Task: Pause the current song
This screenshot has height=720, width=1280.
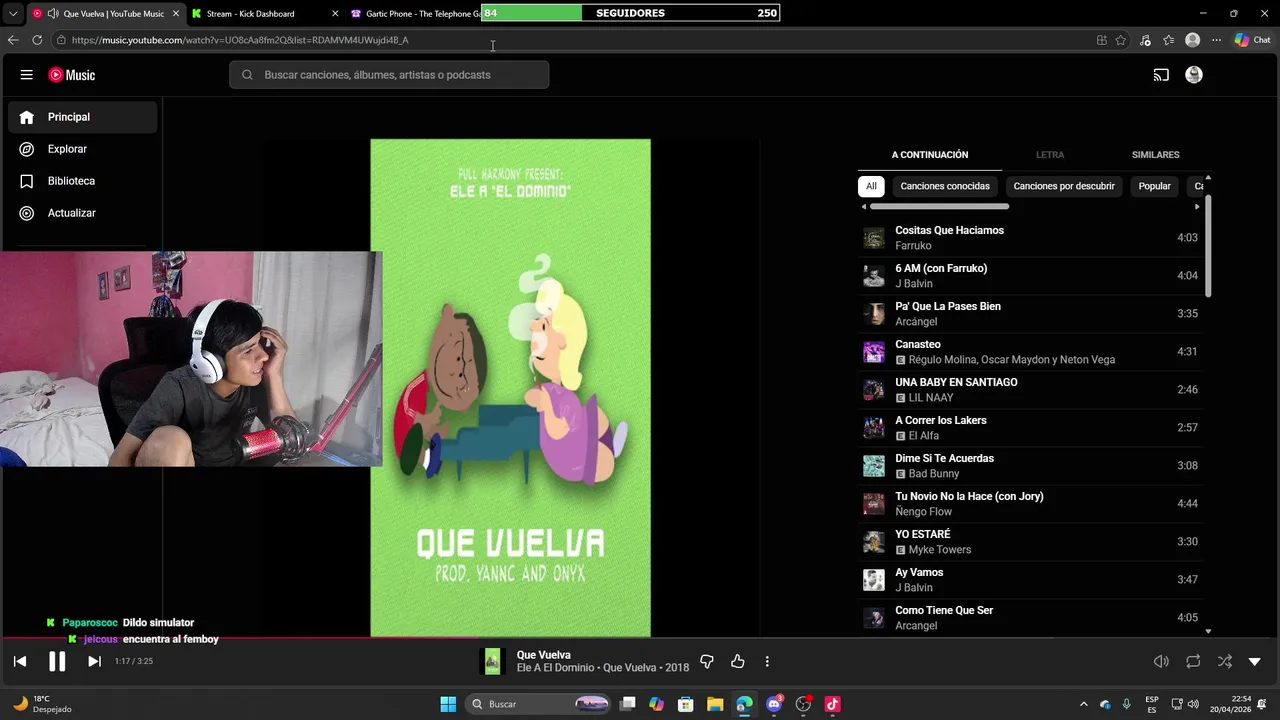Action: tap(57, 661)
